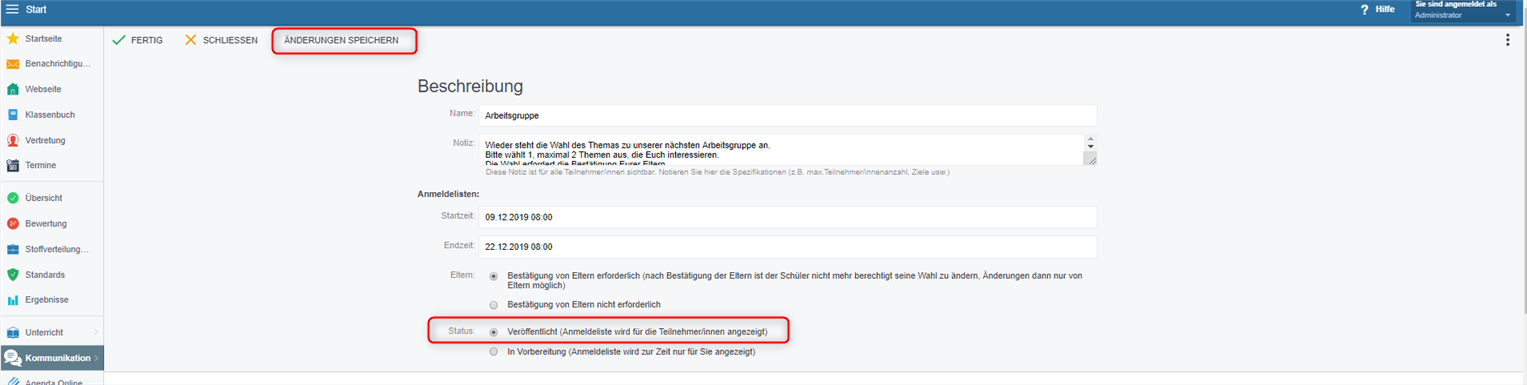1527x385 pixels.
Task: Click the Webseite house icon
Action: [x=13, y=89]
